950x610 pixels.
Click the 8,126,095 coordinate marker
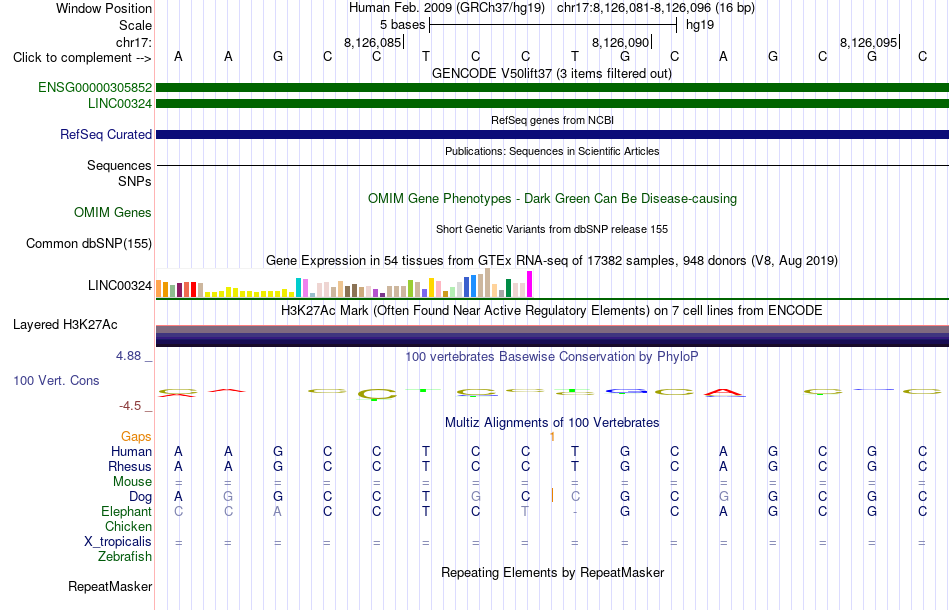click(869, 42)
